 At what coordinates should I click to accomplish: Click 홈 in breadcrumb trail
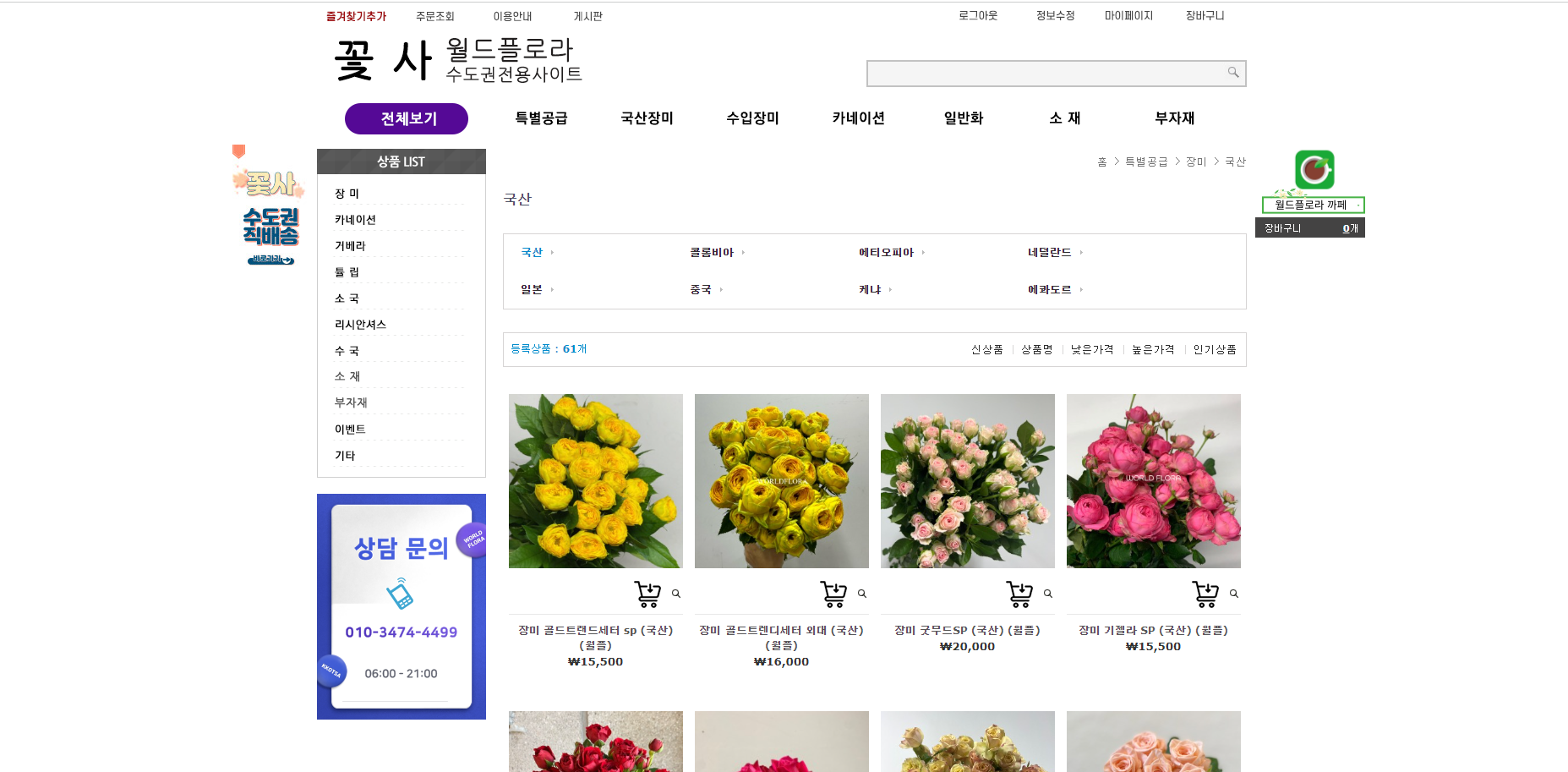[x=1102, y=162]
